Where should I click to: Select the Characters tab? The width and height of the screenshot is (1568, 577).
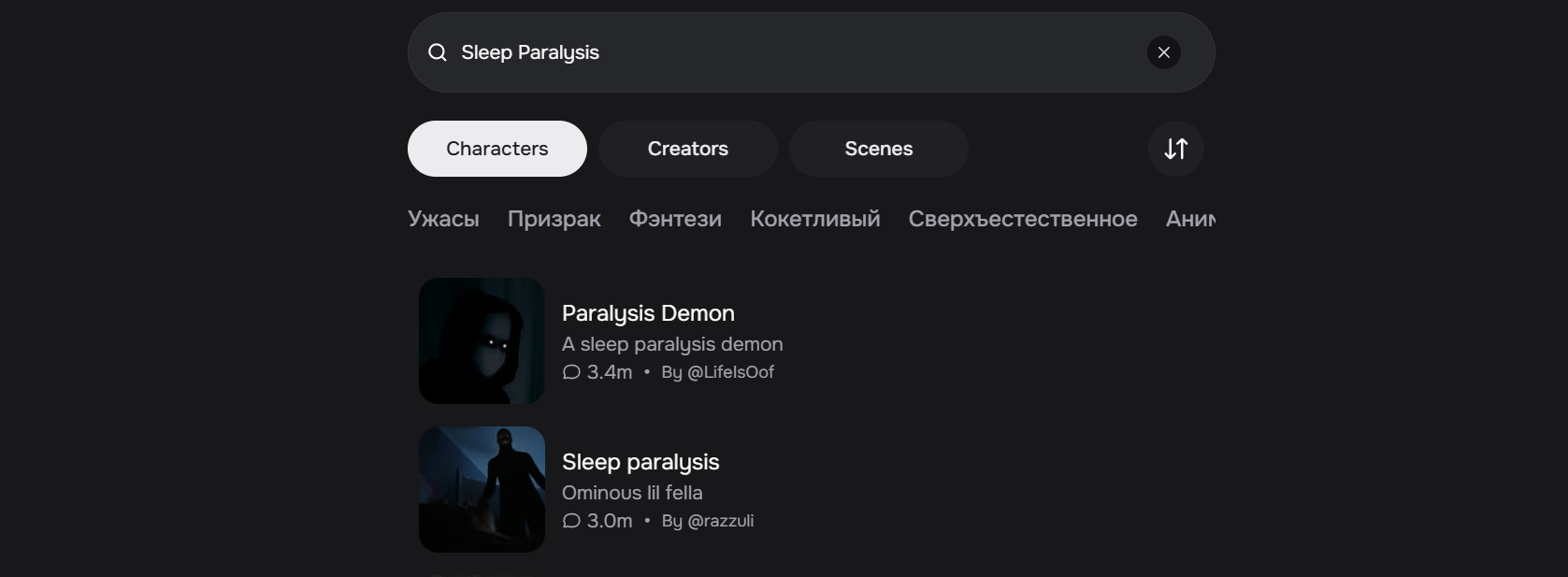pos(497,149)
